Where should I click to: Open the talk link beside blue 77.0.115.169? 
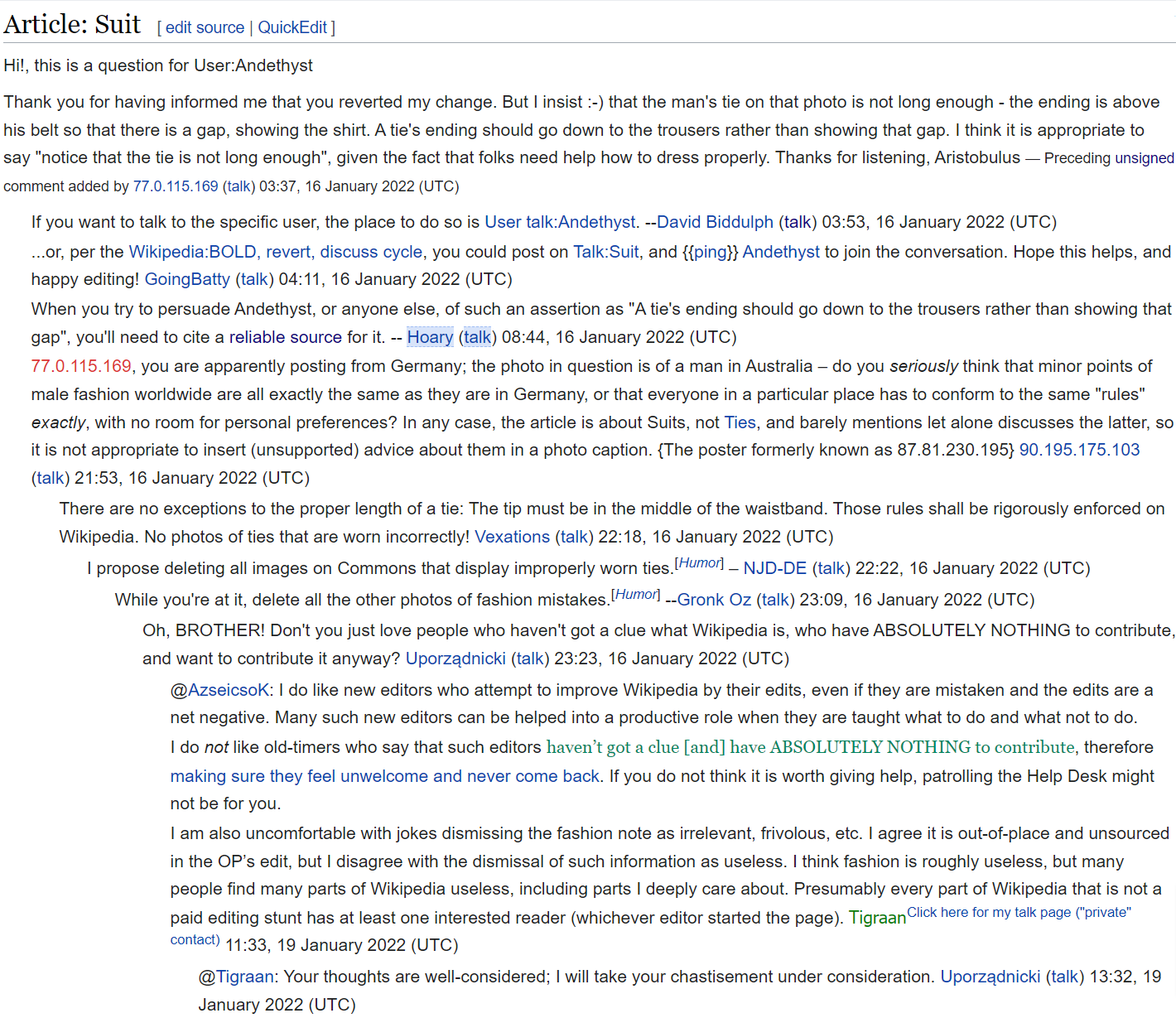point(239,186)
